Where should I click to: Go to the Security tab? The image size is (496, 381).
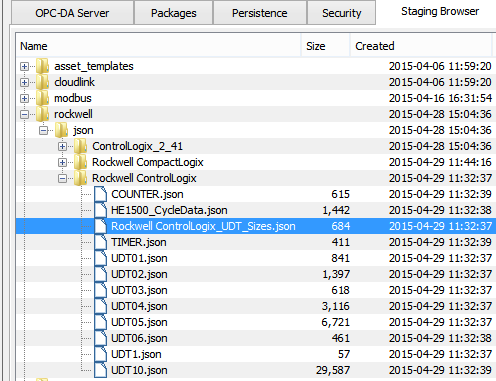tap(341, 13)
